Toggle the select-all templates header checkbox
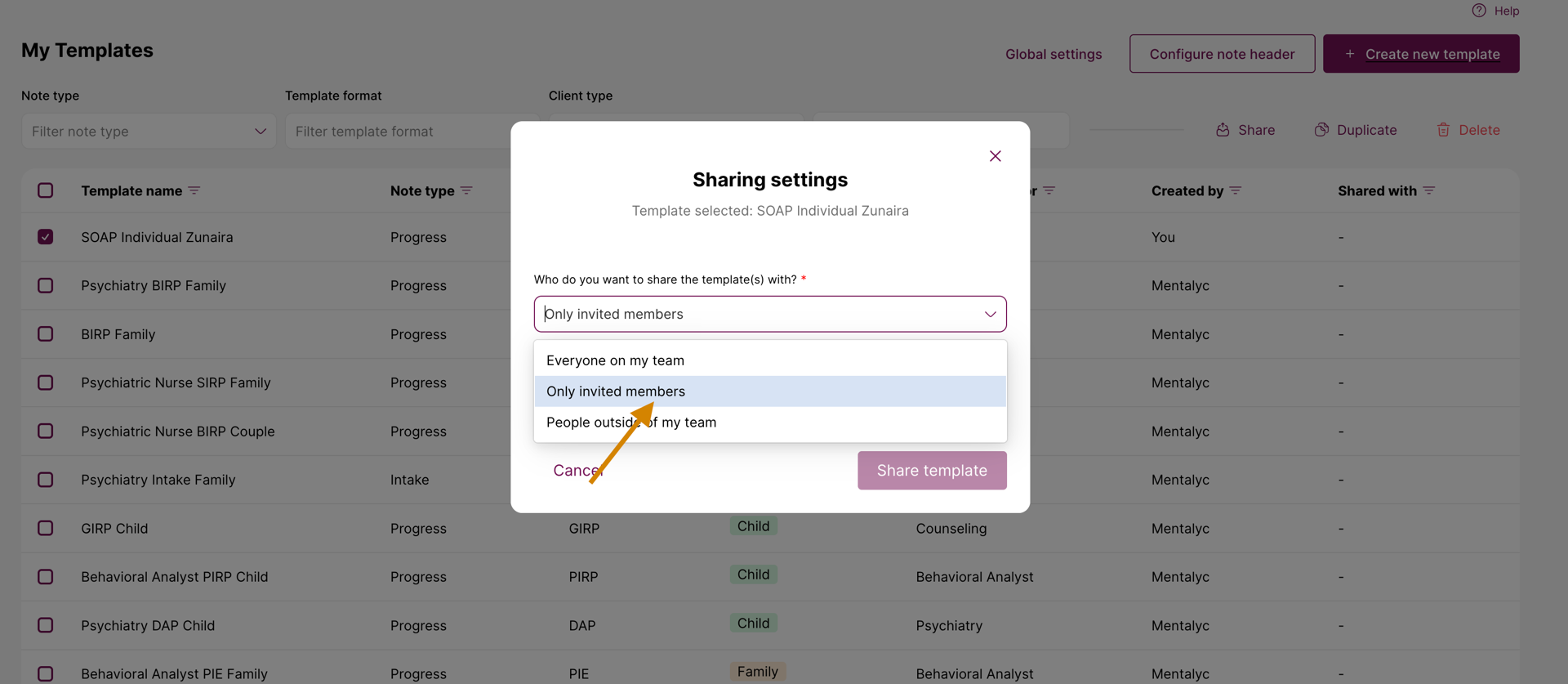The image size is (1568, 684). (46, 190)
